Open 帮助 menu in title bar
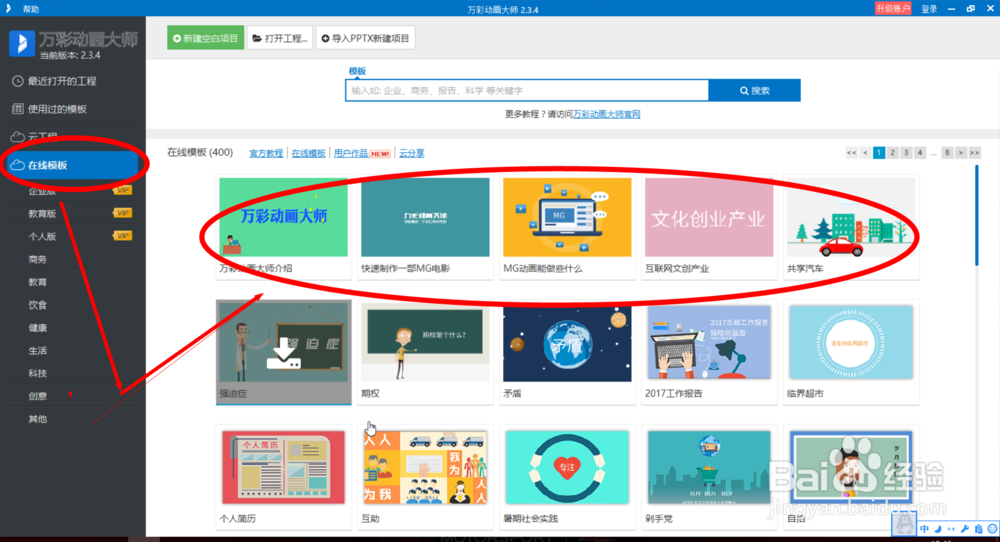This screenshot has width=1000, height=542. point(31,9)
